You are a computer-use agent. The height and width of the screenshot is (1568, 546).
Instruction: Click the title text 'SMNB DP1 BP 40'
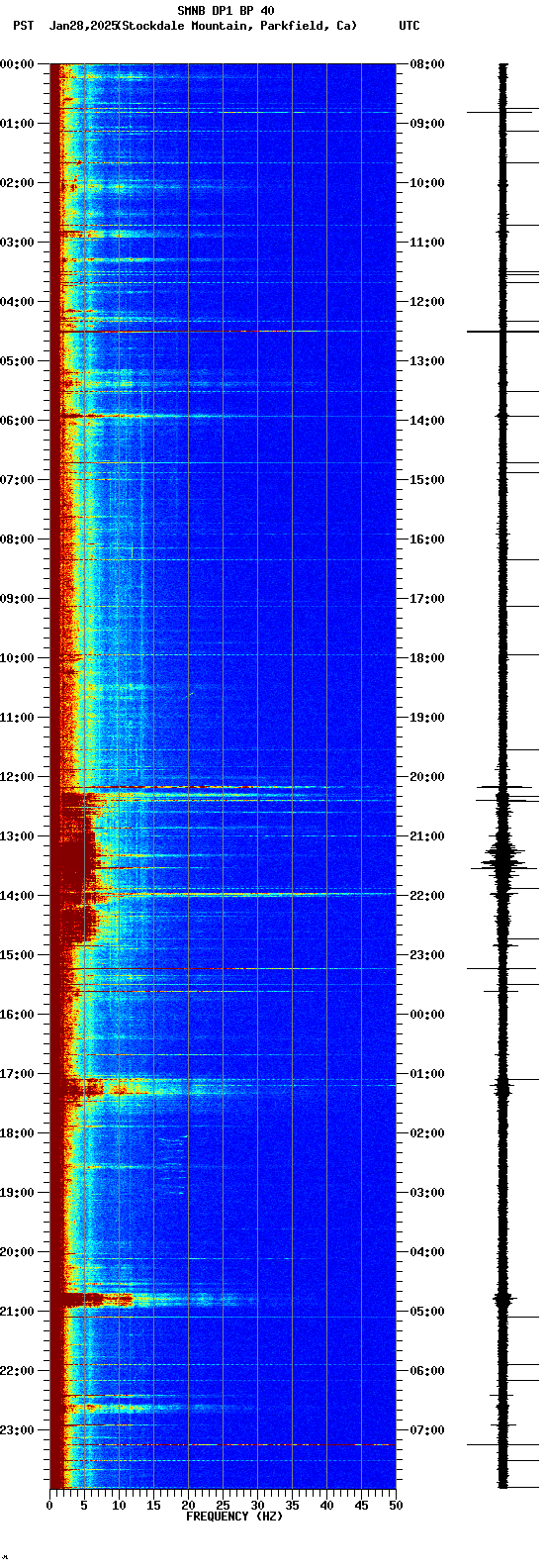226,11
